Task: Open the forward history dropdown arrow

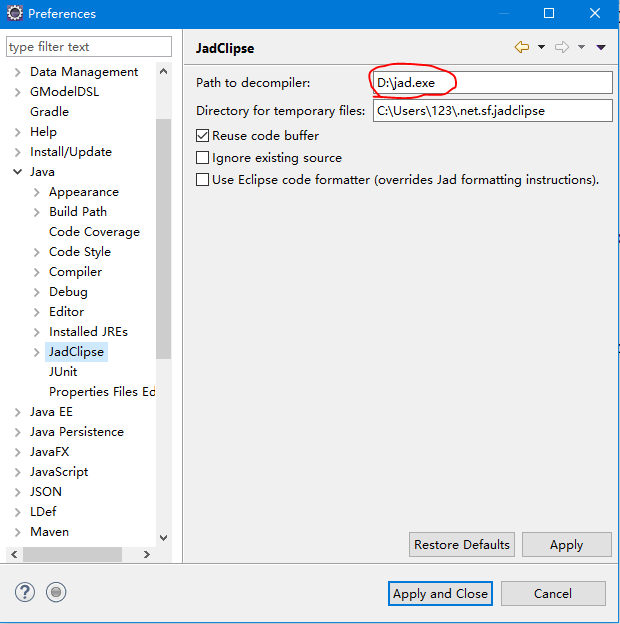Action: point(581,47)
